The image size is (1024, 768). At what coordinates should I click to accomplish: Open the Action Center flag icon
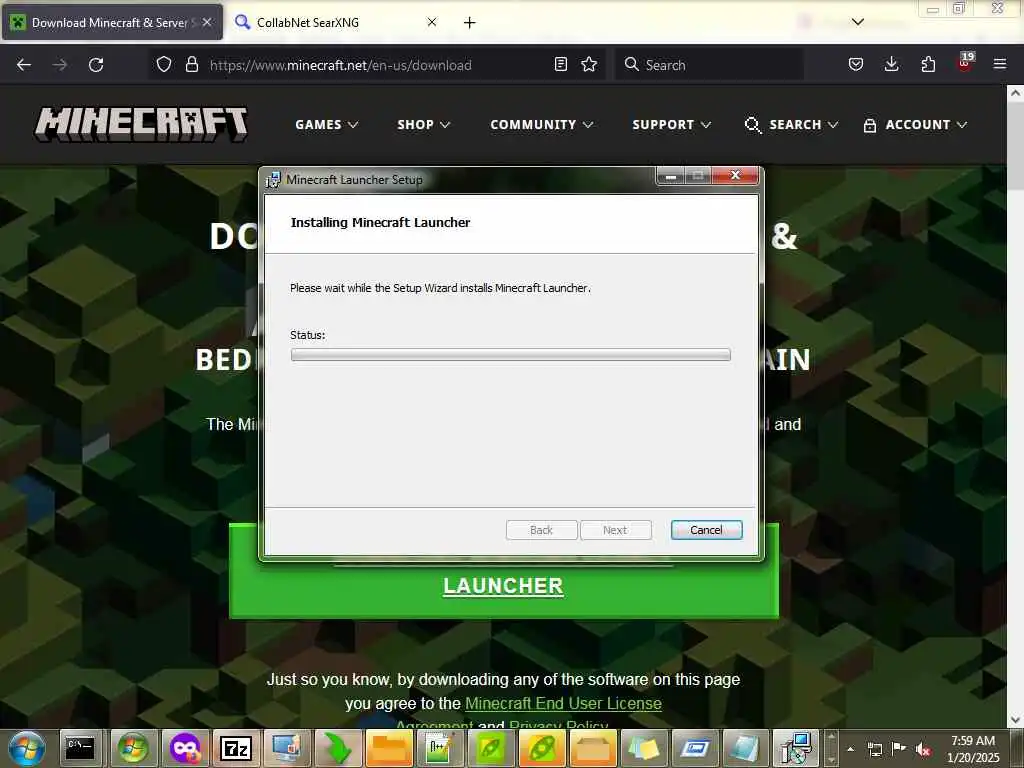coord(899,748)
